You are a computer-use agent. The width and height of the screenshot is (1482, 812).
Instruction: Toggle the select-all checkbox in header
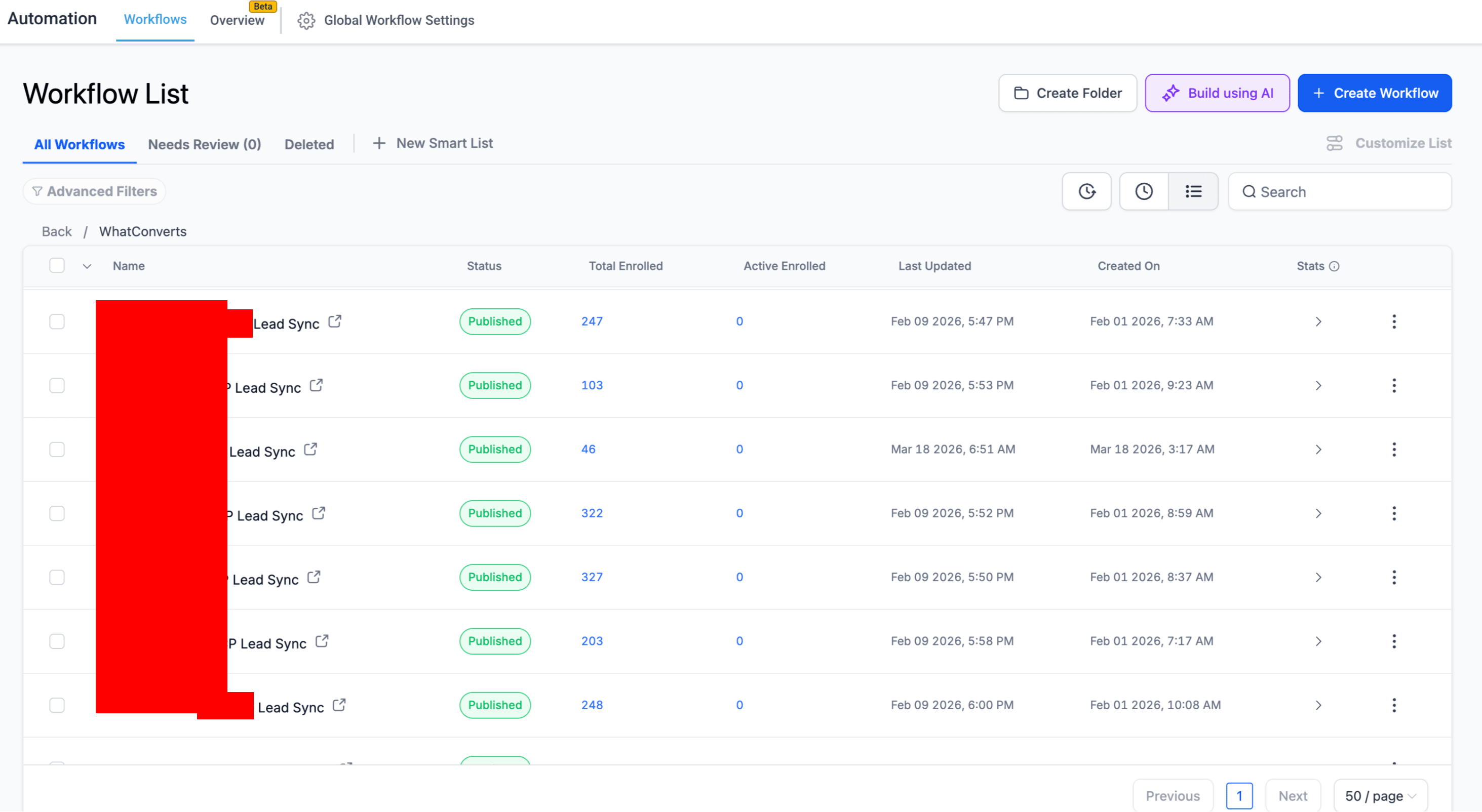pyautogui.click(x=57, y=266)
